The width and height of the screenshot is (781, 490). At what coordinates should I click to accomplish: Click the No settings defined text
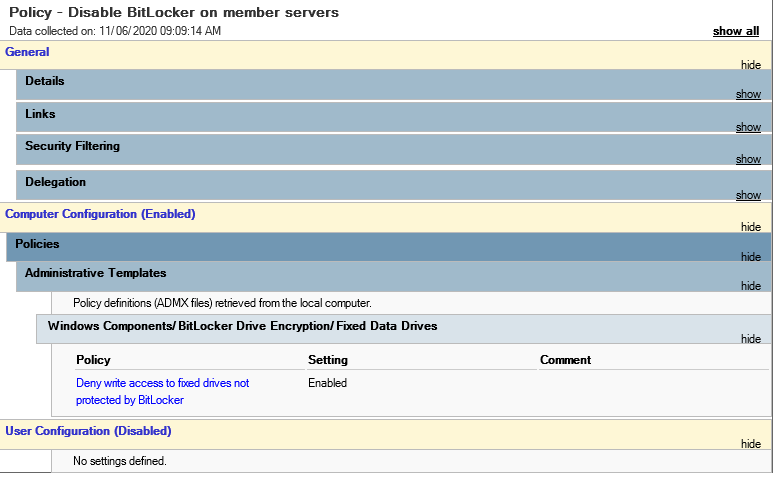click(x=120, y=461)
